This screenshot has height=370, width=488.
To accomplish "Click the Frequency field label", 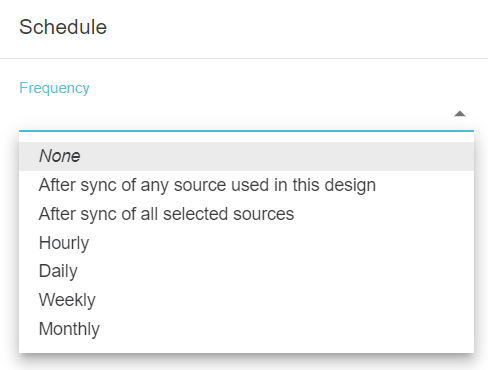I will (54, 88).
